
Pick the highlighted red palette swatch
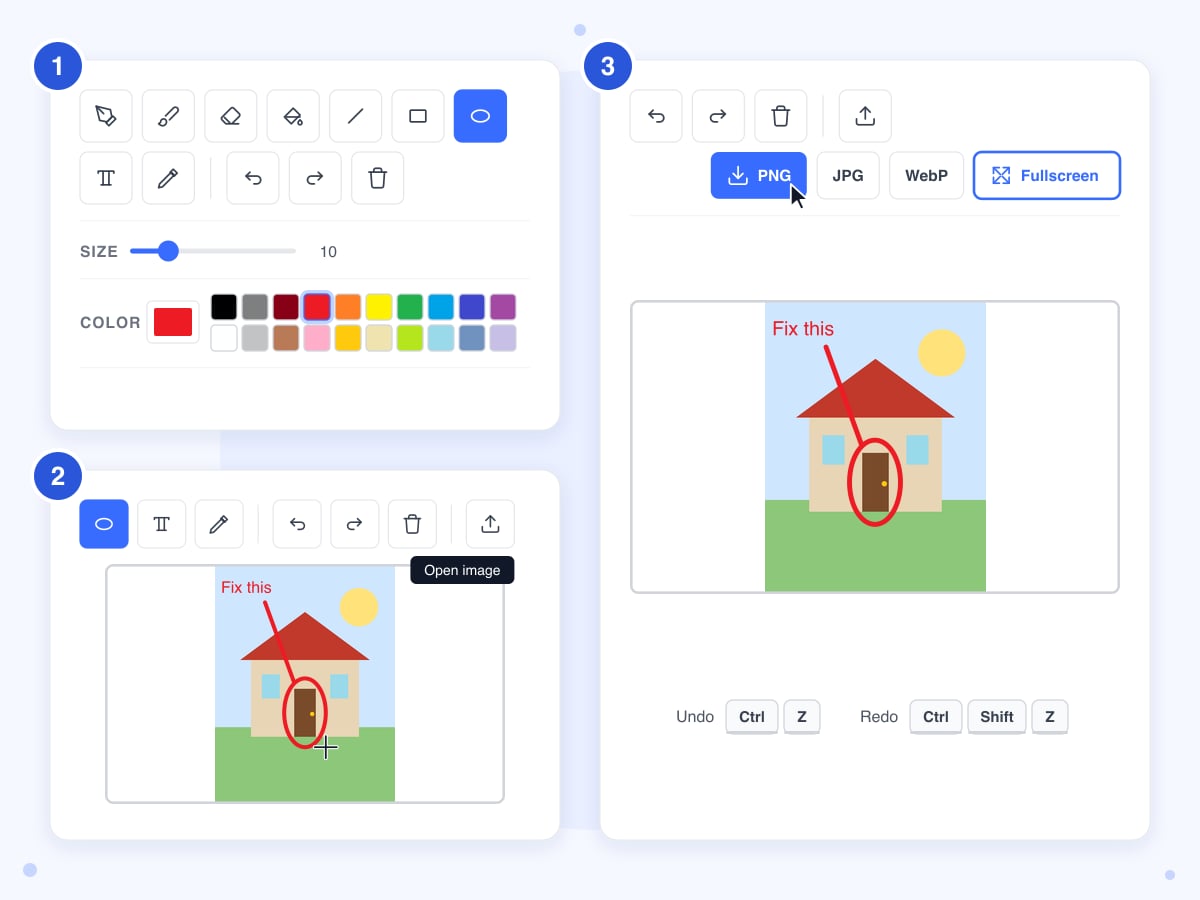pyautogui.click(x=317, y=307)
